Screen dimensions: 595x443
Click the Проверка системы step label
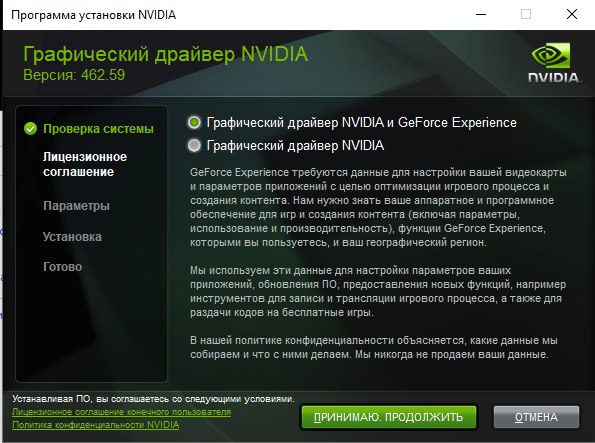point(98,129)
